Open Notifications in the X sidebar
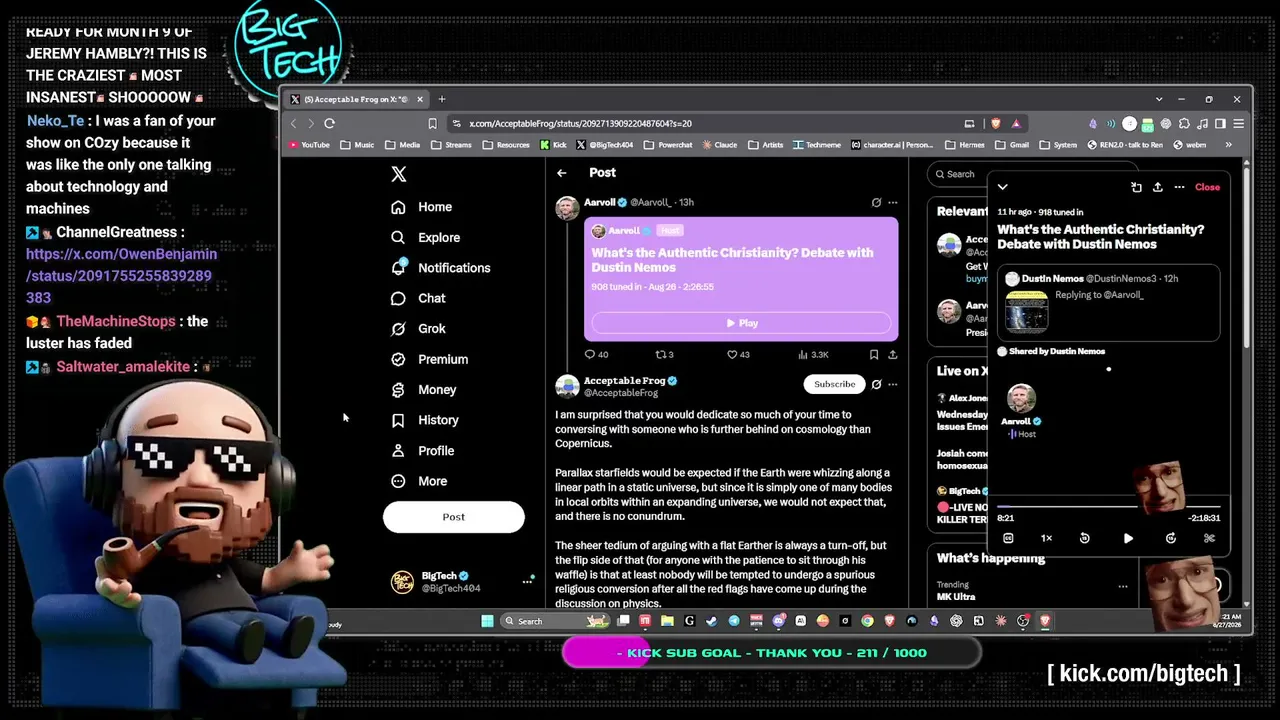The width and height of the screenshot is (1280, 720). (441, 268)
